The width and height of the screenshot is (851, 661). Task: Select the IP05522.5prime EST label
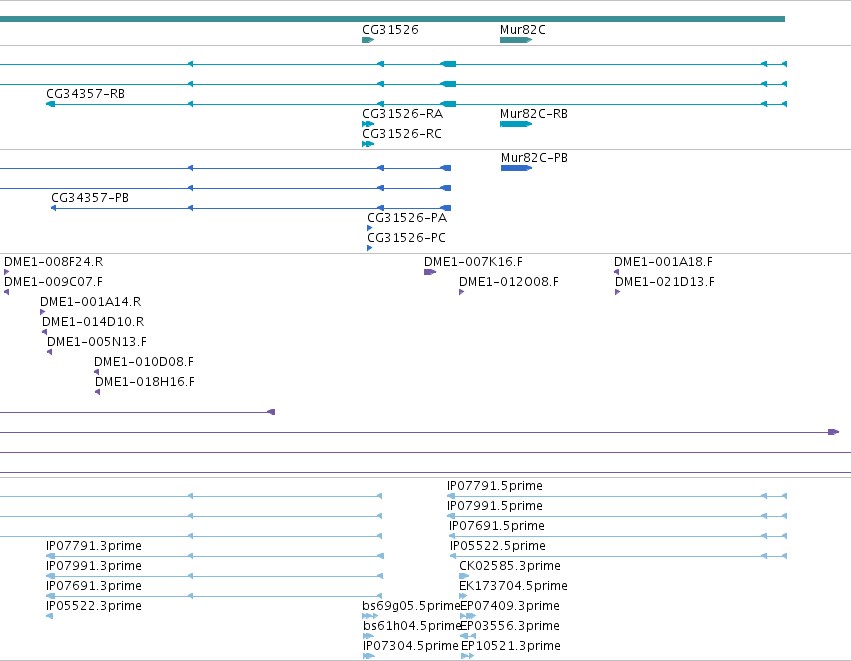point(498,546)
